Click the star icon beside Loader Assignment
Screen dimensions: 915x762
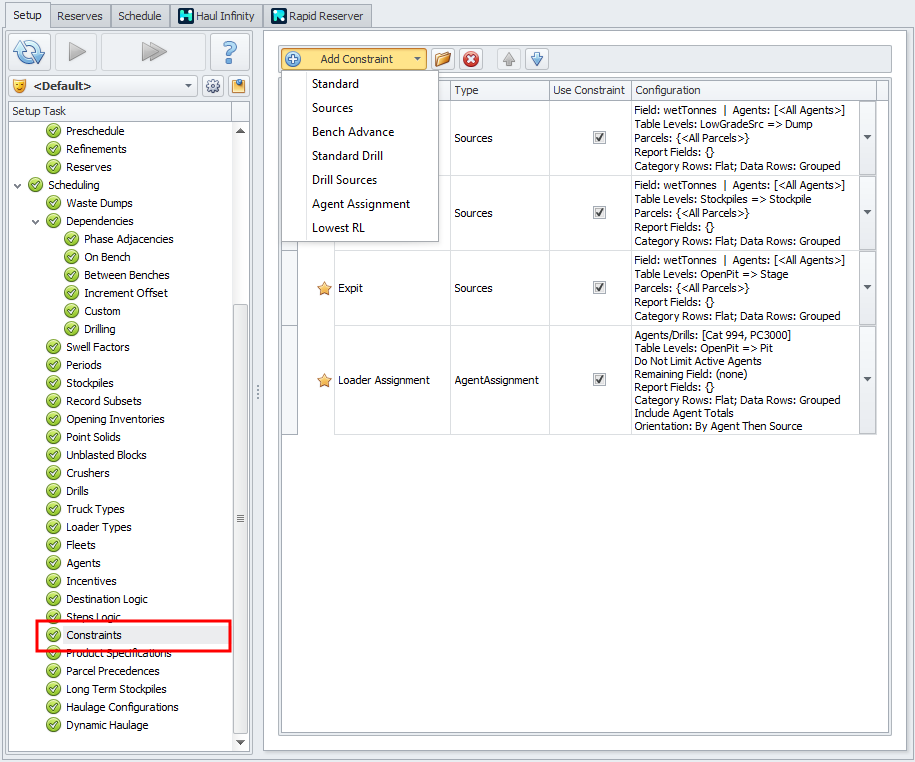pos(324,380)
